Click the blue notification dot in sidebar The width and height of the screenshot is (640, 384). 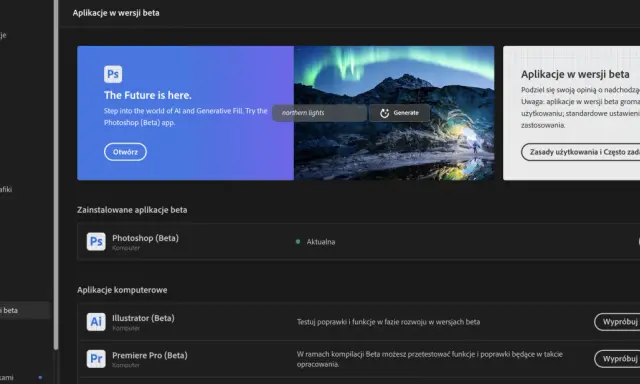[x=40, y=377]
